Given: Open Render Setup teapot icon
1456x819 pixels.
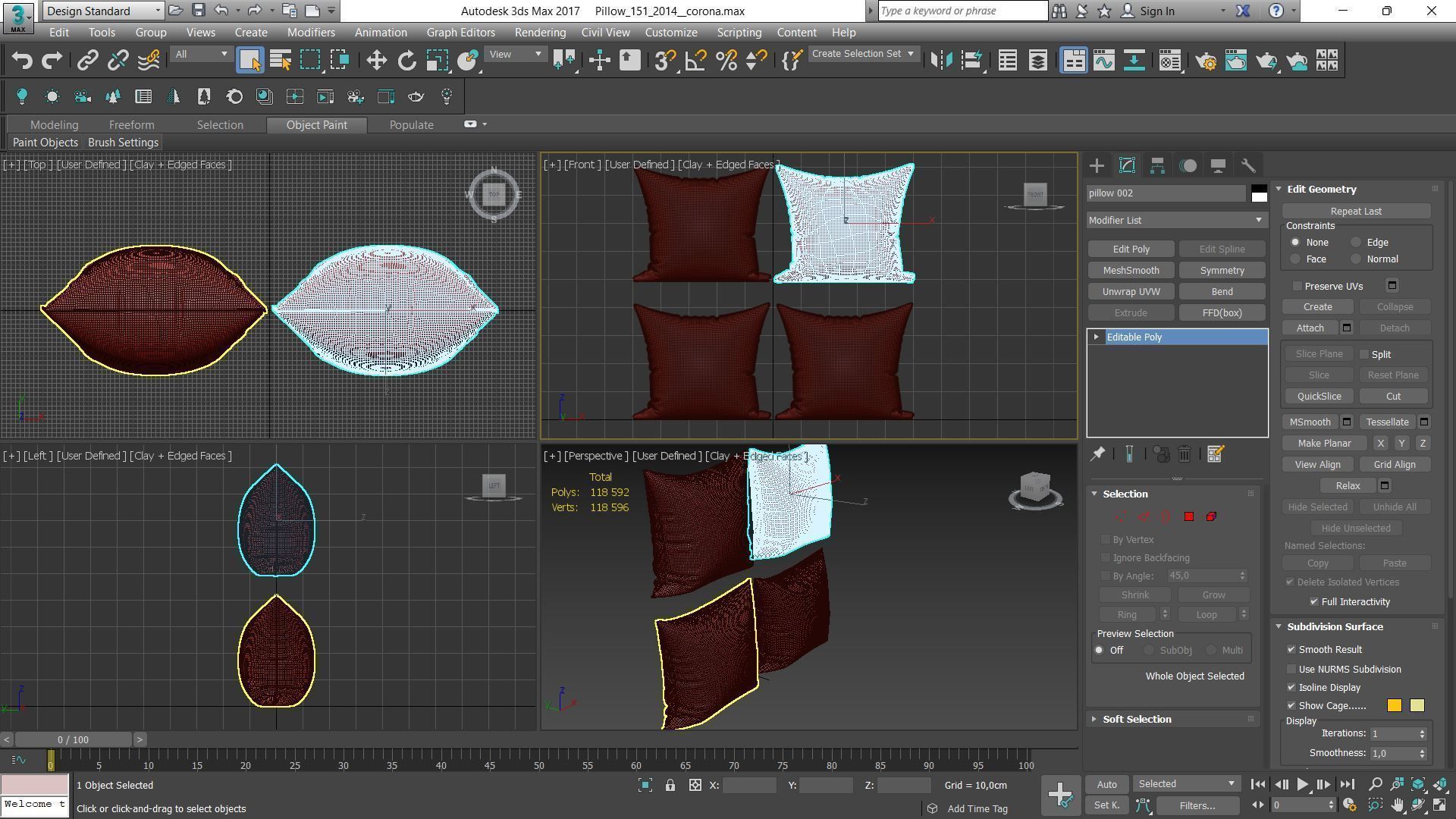Looking at the screenshot, I should (1206, 61).
